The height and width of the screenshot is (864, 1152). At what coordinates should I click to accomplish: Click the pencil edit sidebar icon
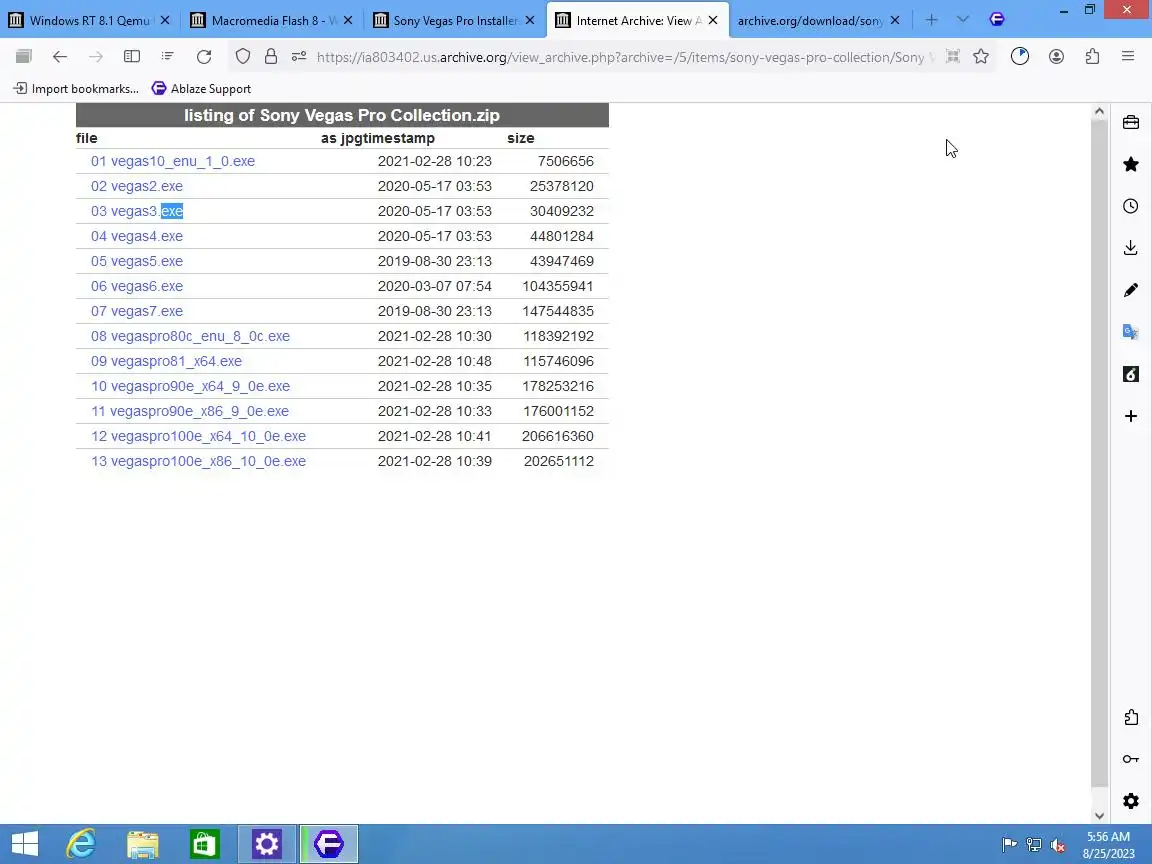click(1131, 290)
